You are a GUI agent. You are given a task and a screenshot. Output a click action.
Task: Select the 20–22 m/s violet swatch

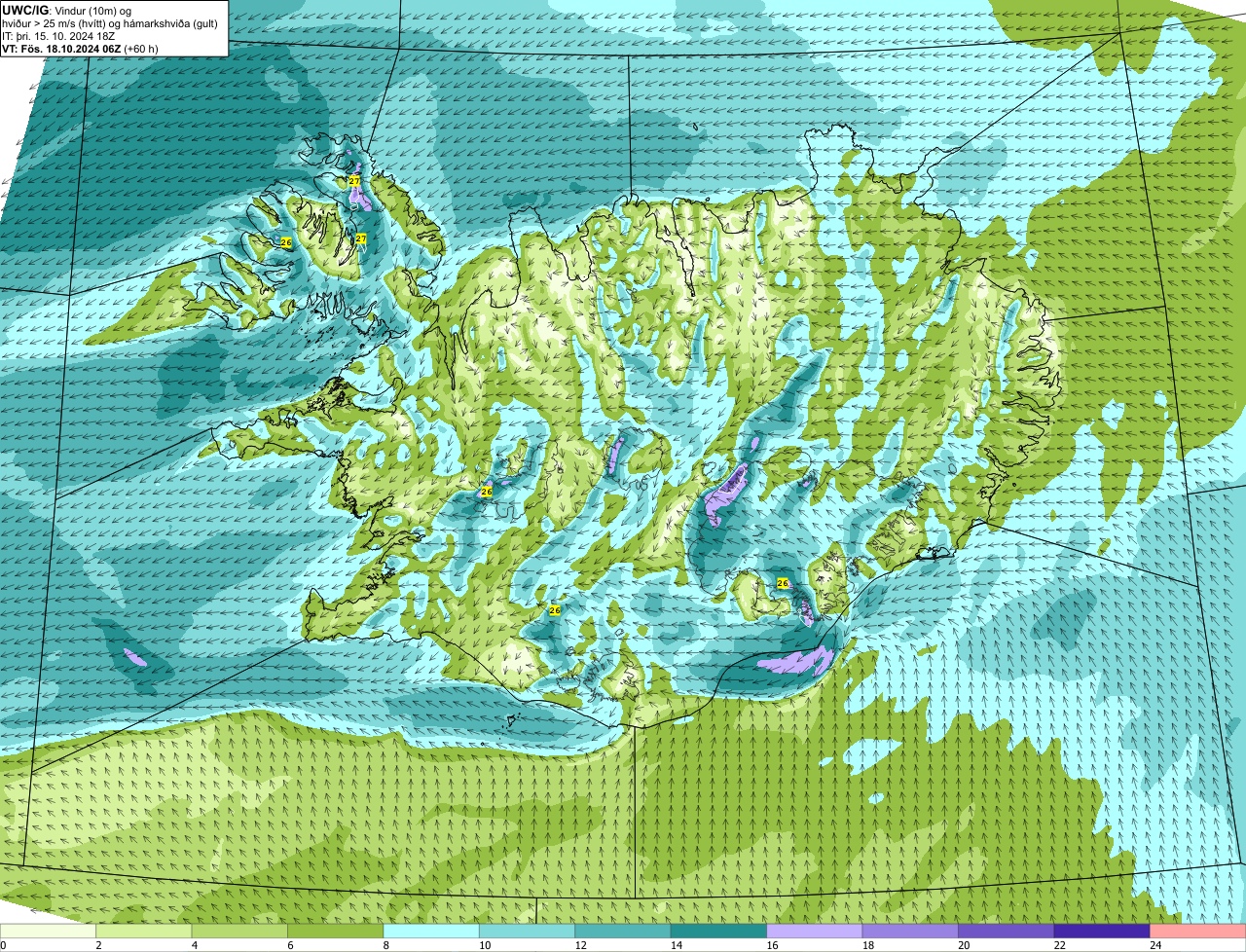point(1006,931)
